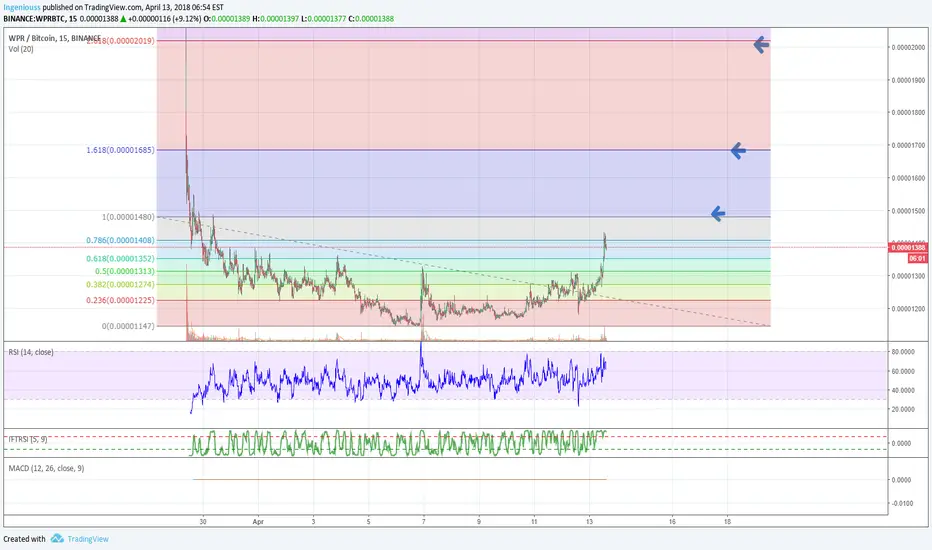Image resolution: width=932 pixels, height=550 pixels.
Task: Click the 0.5(0.00001313) Fibonacci level label
Action: (124, 271)
